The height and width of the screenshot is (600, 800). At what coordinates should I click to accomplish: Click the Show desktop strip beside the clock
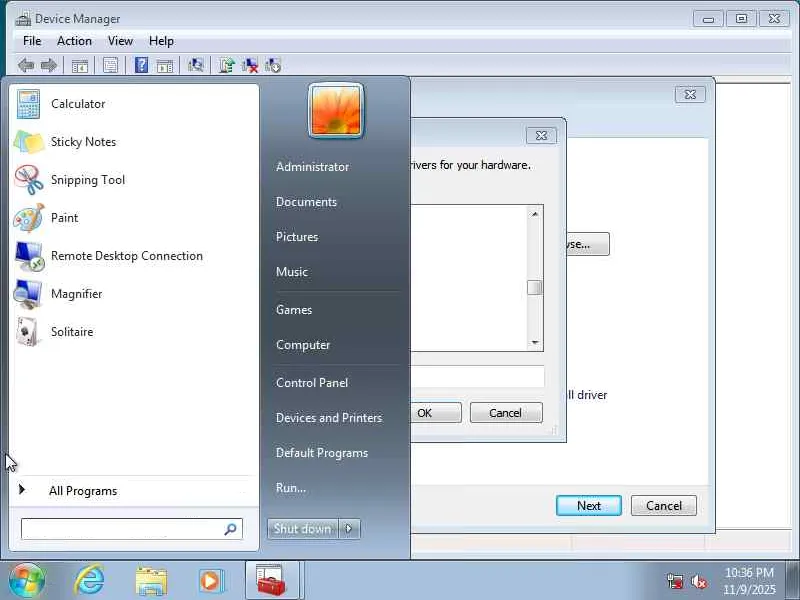click(793, 581)
